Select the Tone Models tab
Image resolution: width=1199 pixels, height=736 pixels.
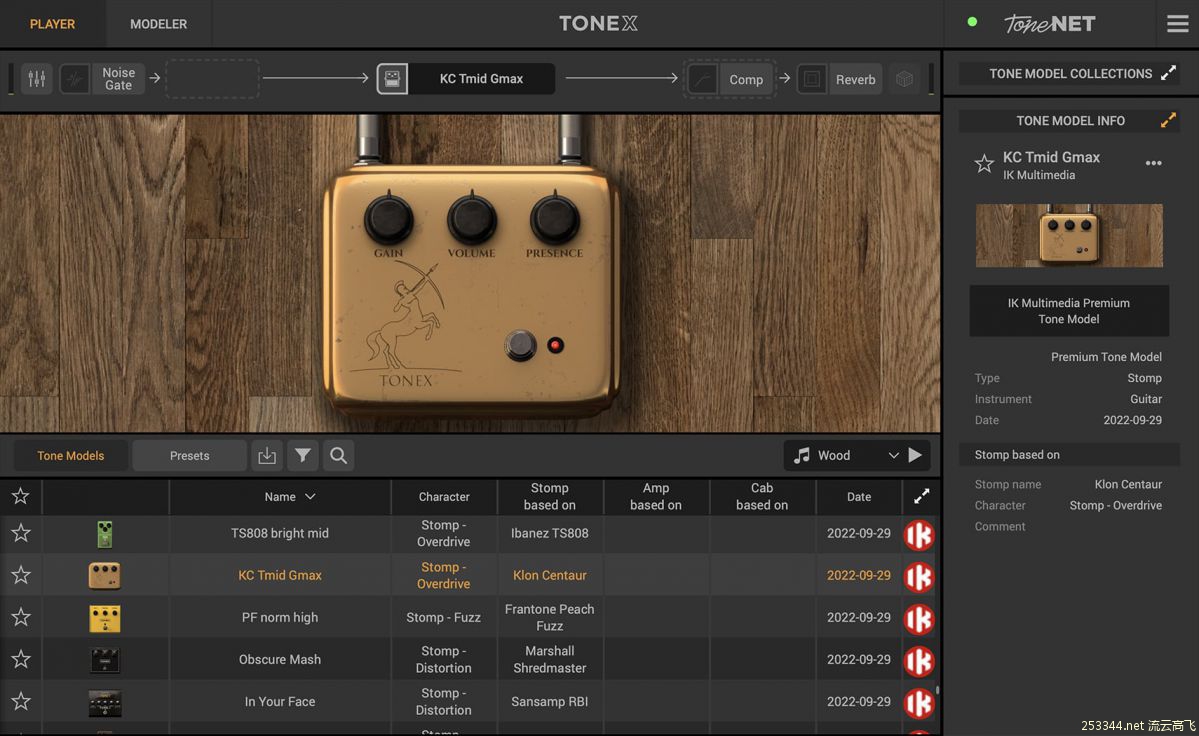coord(70,456)
